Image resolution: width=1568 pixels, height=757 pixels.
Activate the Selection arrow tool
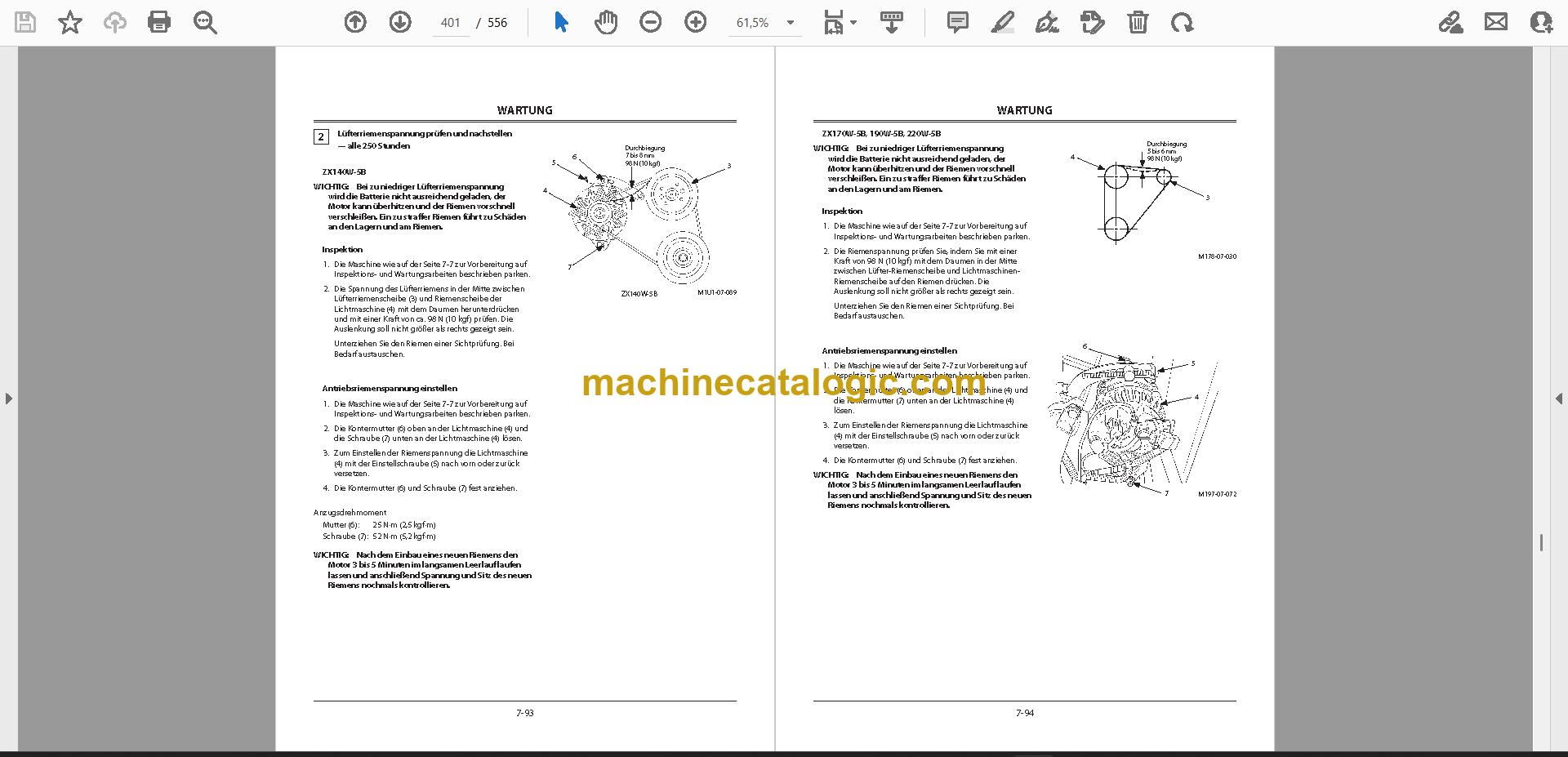click(561, 22)
